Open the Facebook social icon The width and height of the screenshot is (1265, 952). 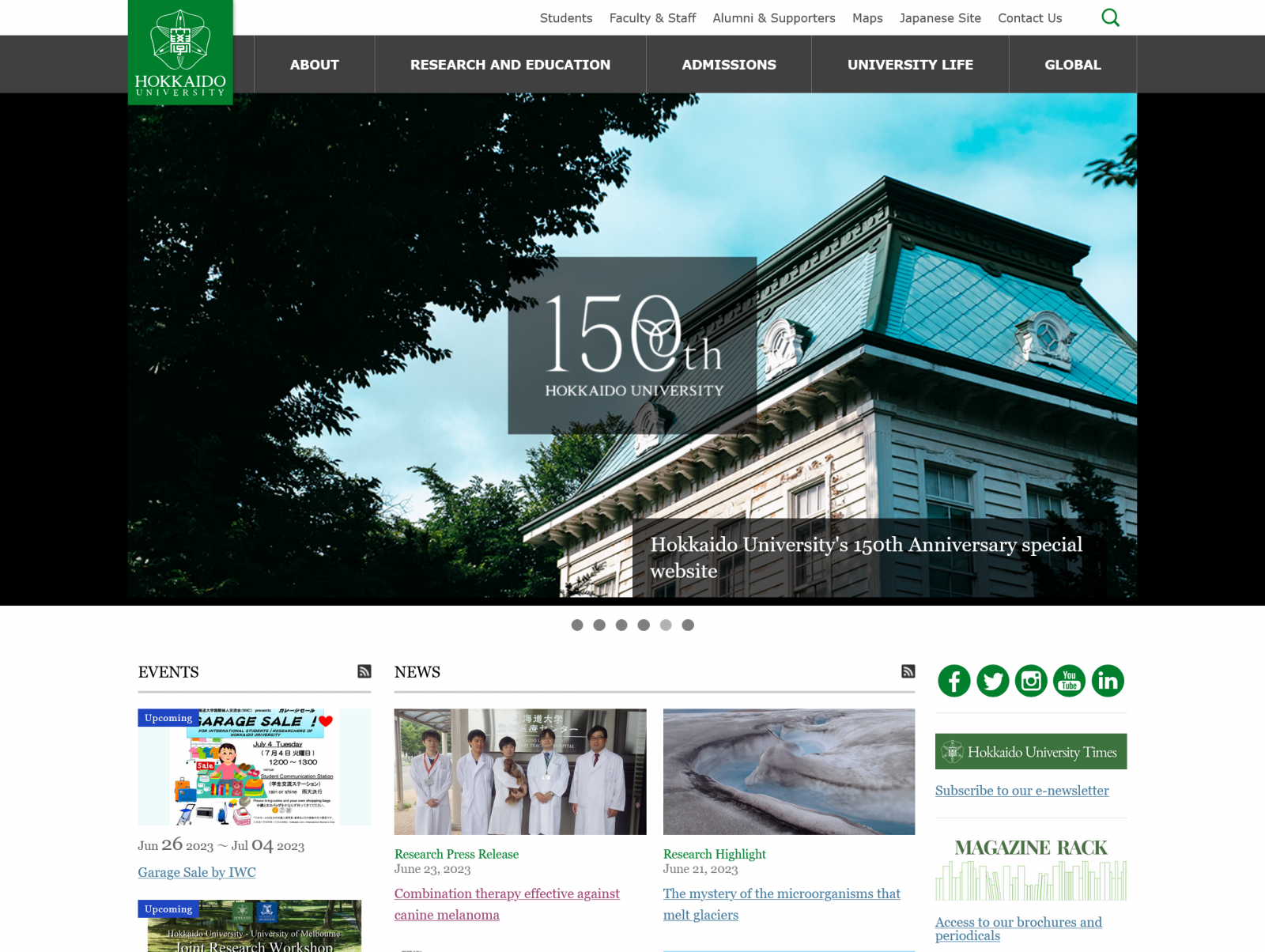coord(954,681)
